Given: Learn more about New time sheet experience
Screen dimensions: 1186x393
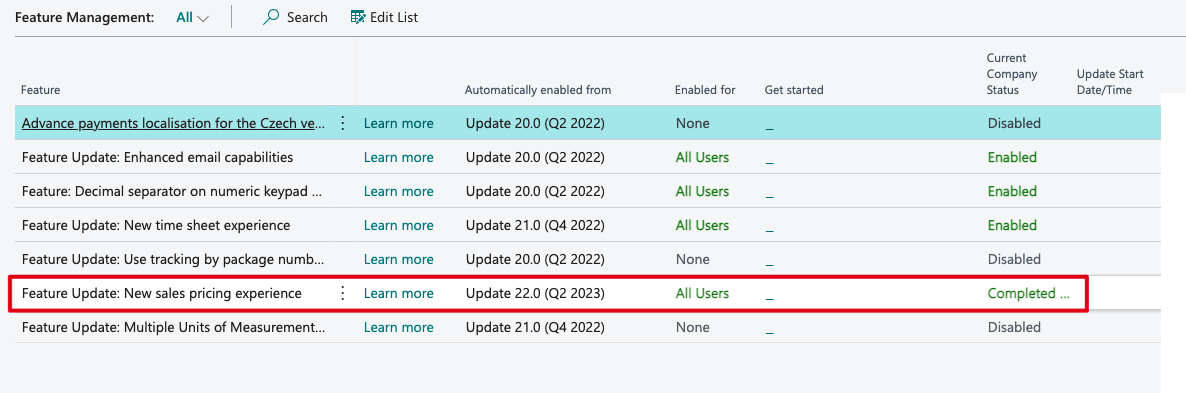Looking at the screenshot, I should click(x=399, y=225).
